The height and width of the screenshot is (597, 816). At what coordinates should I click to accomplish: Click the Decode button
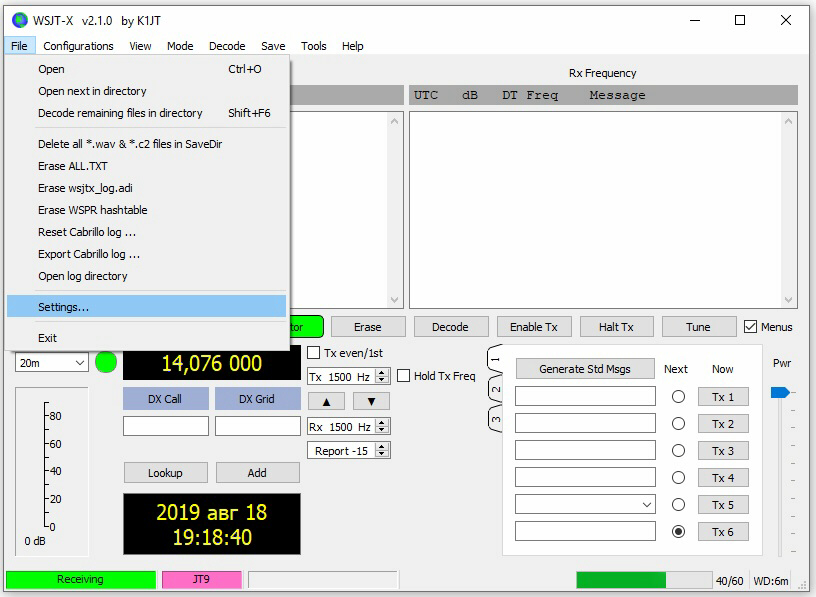coord(451,327)
